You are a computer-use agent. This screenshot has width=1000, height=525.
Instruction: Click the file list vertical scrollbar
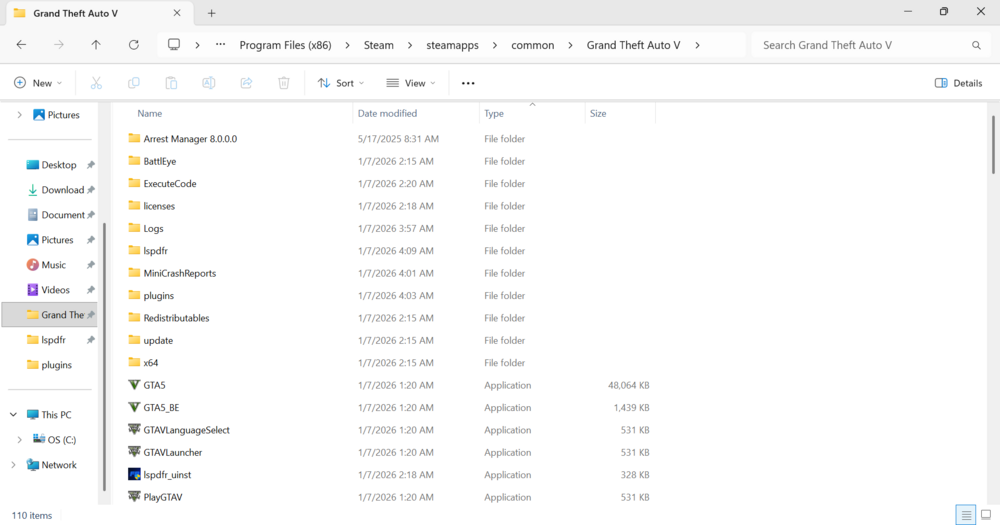point(993,145)
